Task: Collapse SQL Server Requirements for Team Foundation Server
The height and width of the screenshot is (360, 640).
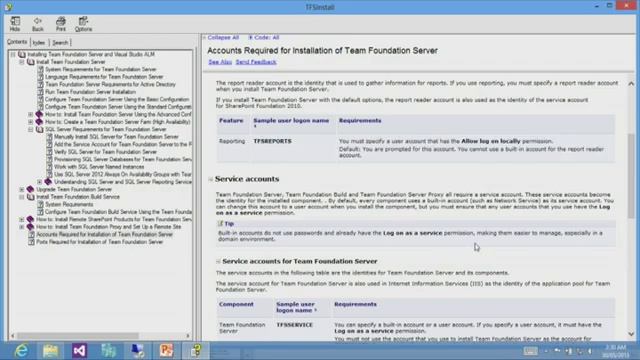Action: point(31,129)
